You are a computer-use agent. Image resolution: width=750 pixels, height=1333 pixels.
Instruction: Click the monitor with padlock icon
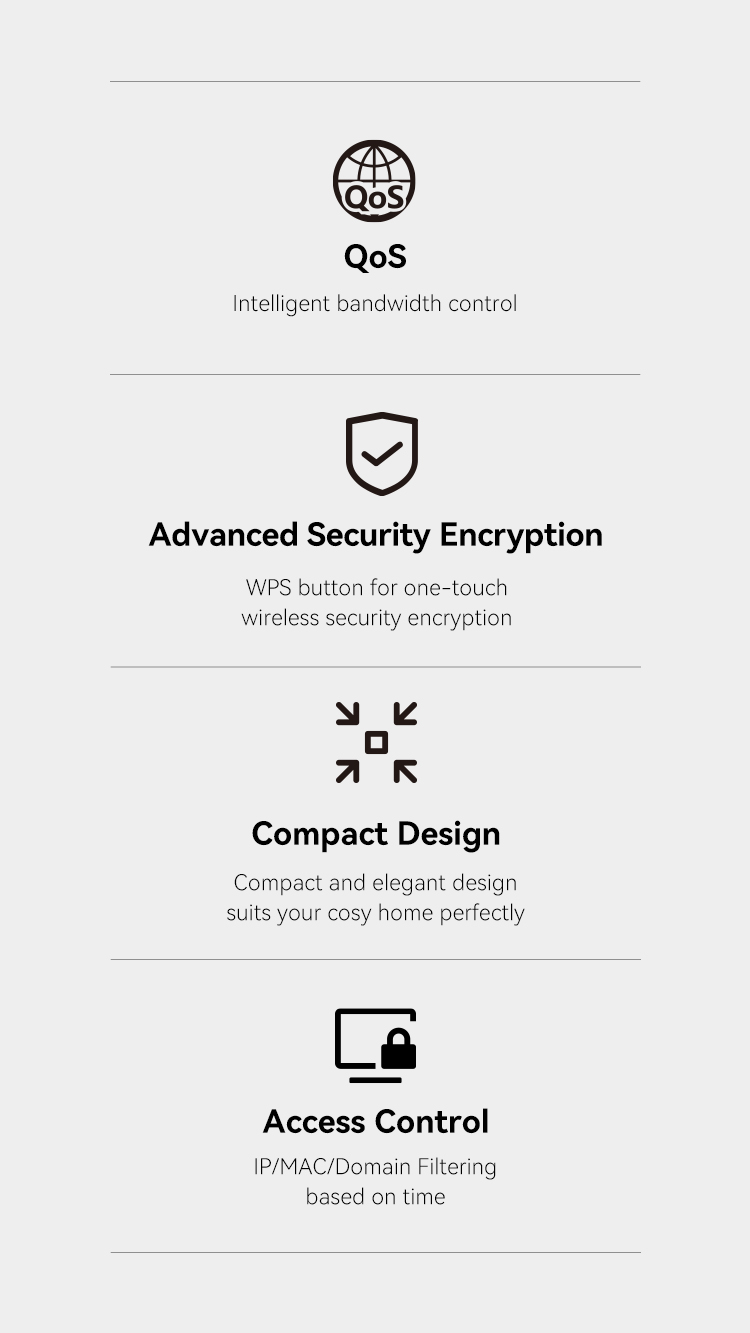coord(375,1045)
